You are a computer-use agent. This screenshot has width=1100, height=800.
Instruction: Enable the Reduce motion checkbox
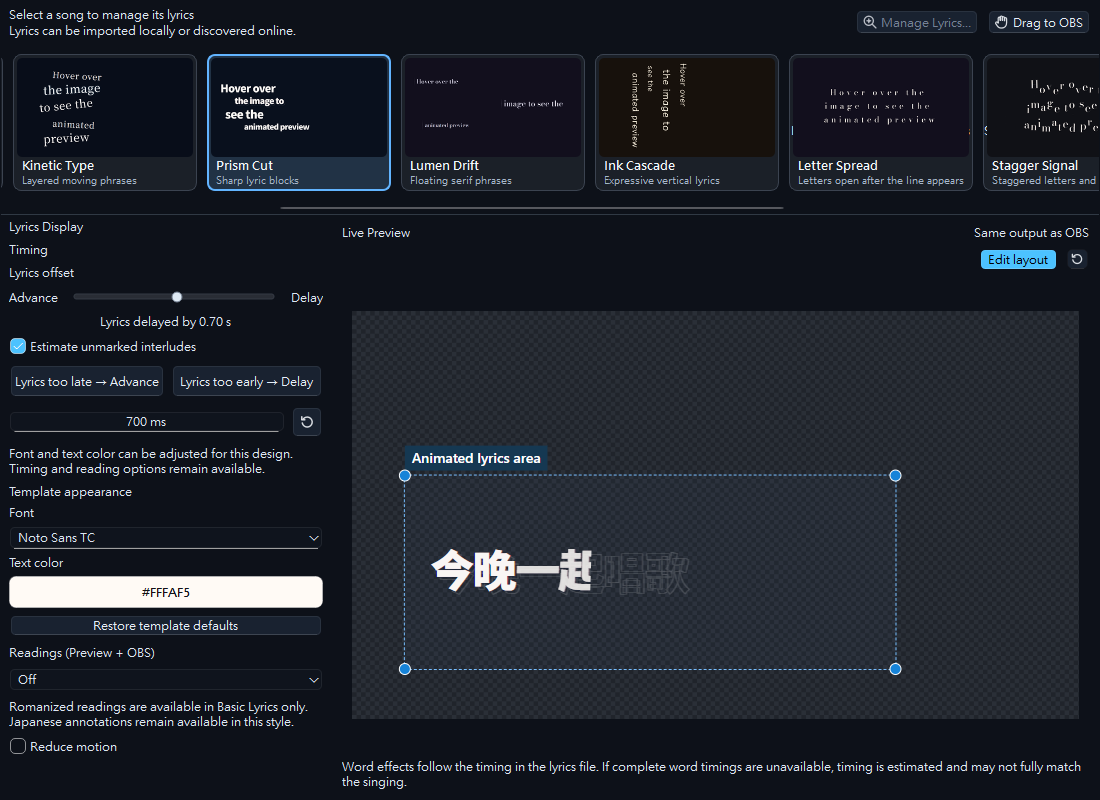click(x=18, y=747)
